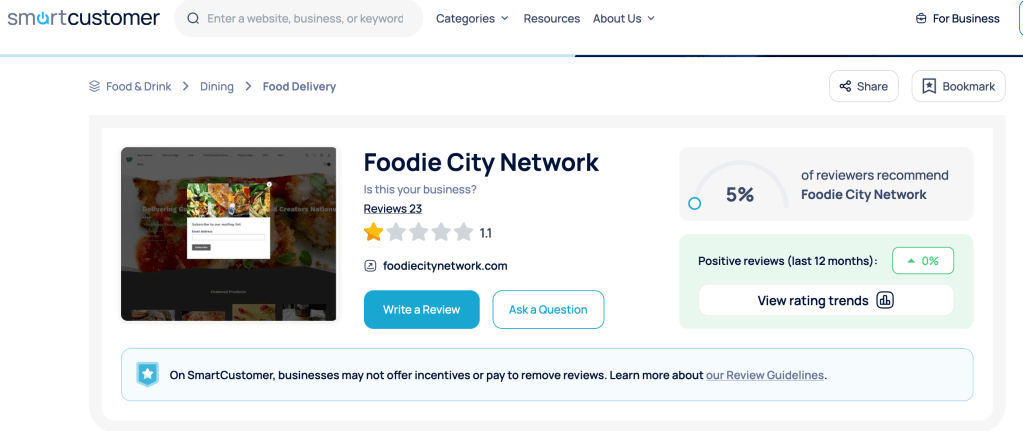Click the 5% recommend gauge

pyautogui.click(x=740, y=190)
